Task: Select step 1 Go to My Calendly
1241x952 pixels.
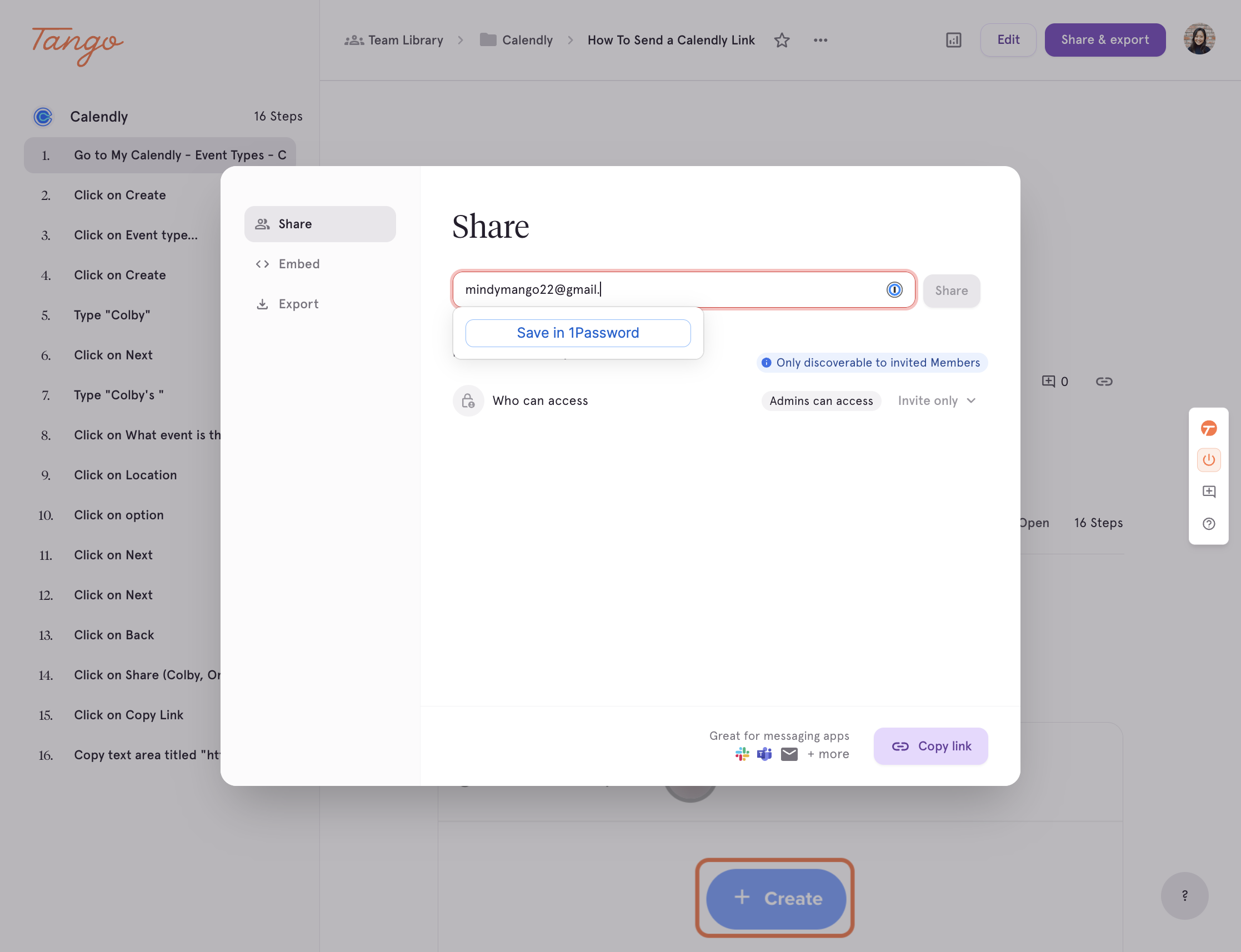Action: tap(160, 156)
